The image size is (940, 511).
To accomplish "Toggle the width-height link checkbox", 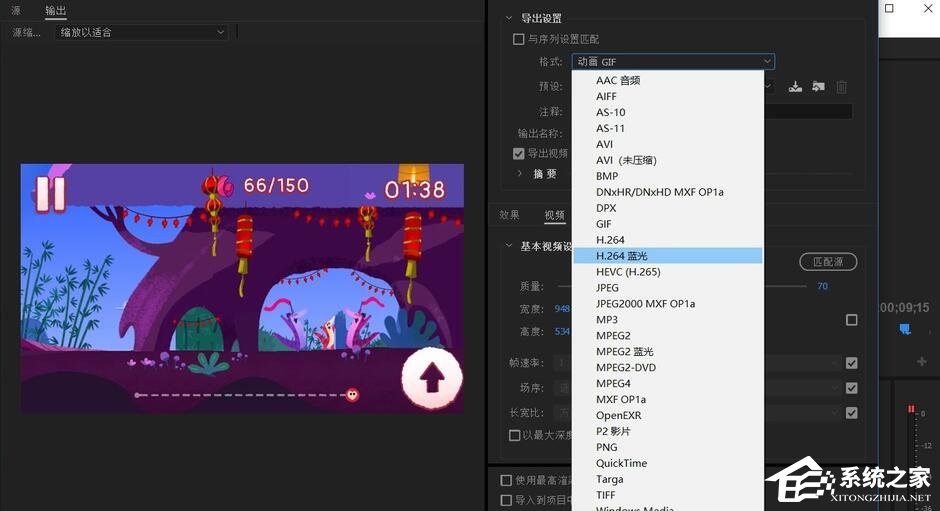I will pyautogui.click(x=851, y=320).
